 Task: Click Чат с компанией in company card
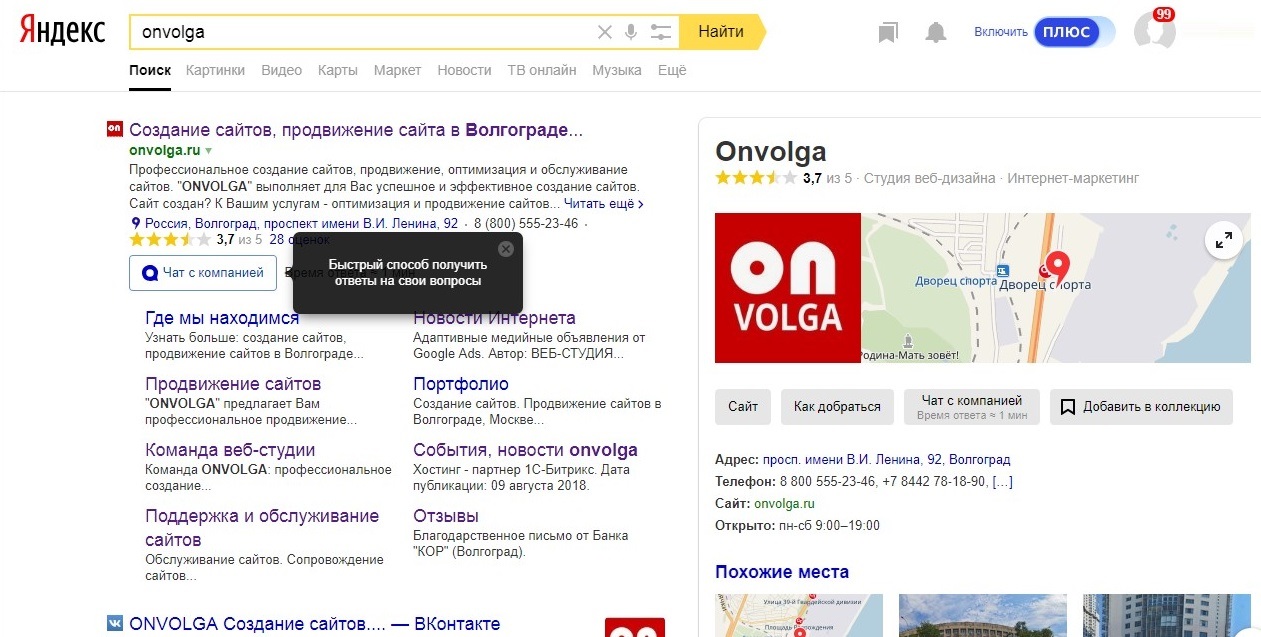coord(972,407)
